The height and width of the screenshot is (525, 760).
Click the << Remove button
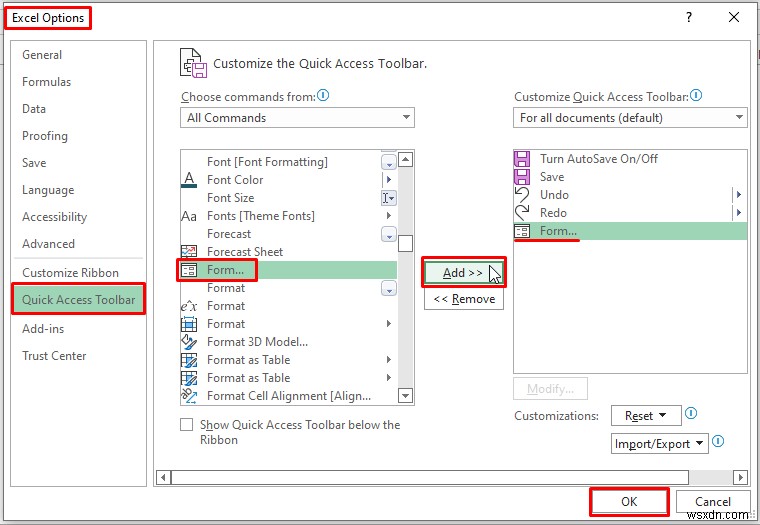(464, 299)
